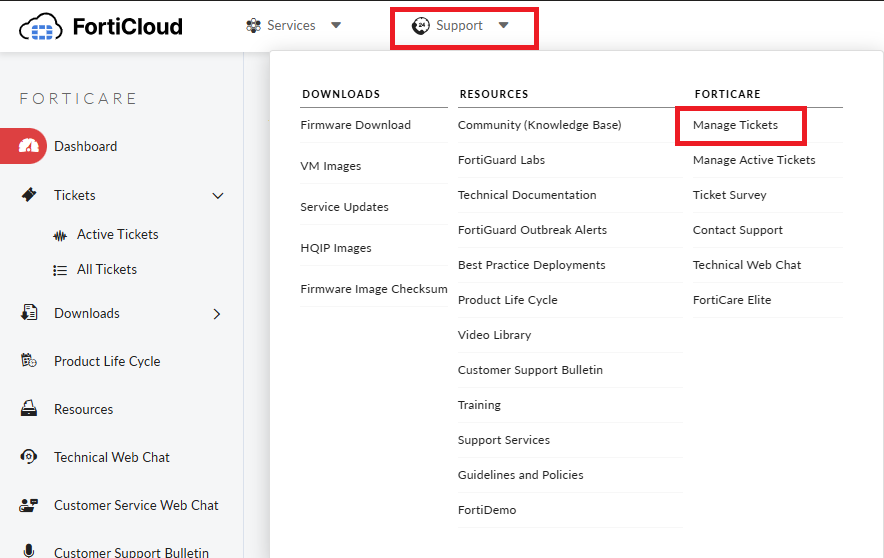This screenshot has height=558, width=884.
Task: Expand the Downloads sidebar arrow
Action: click(217, 314)
